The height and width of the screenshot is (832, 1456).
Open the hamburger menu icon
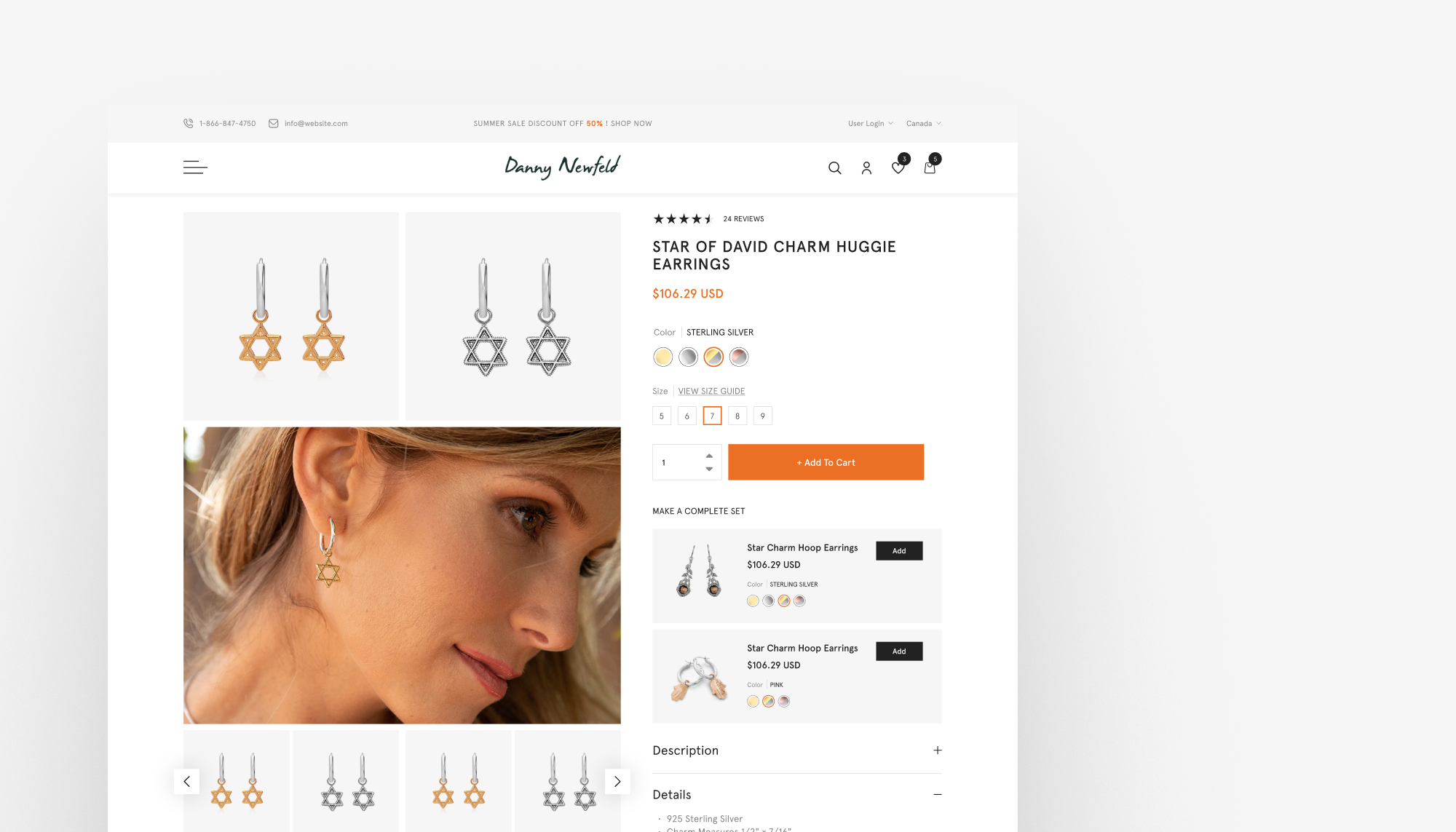click(195, 167)
